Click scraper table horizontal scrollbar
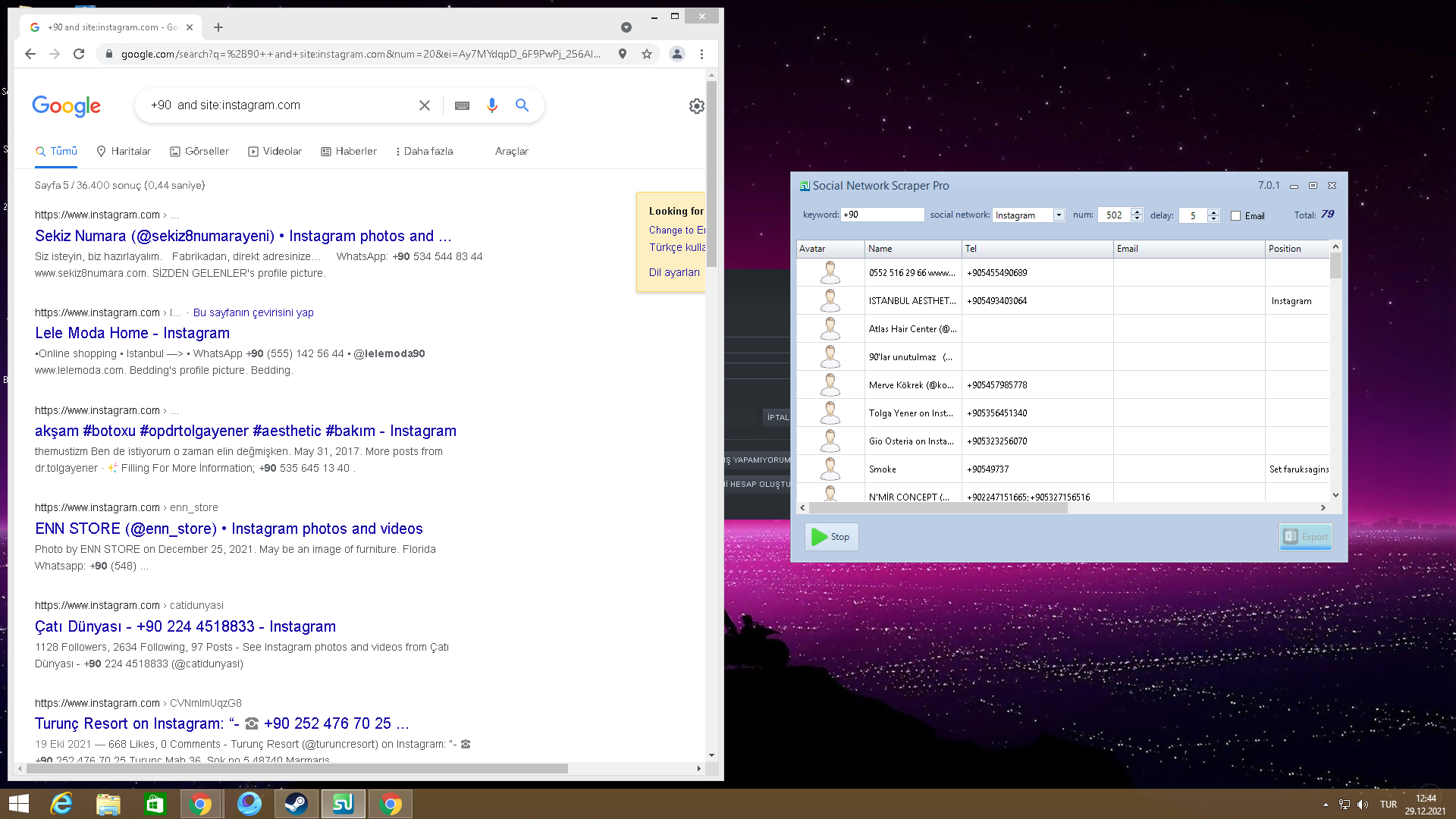The width and height of the screenshot is (1456, 819). [x=937, y=508]
